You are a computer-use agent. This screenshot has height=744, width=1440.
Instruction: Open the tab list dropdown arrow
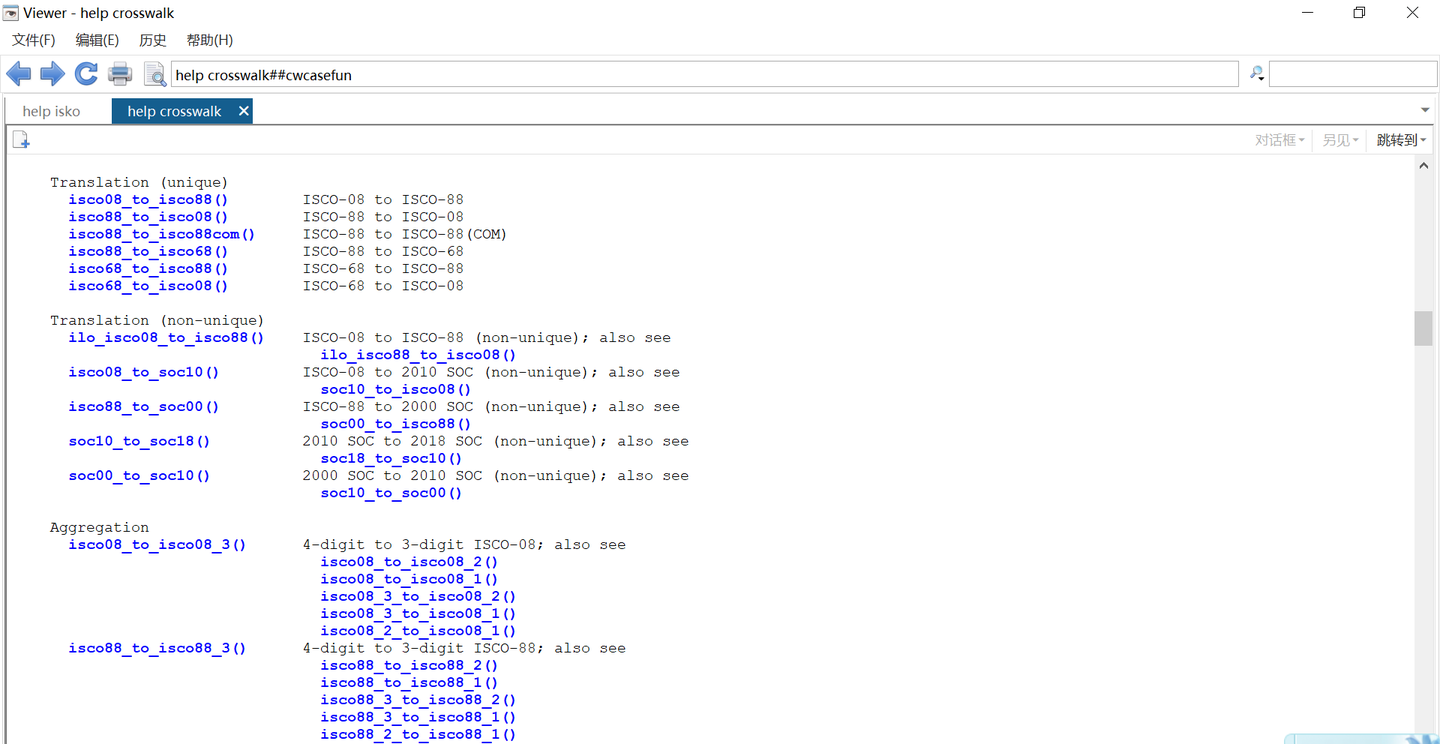click(x=1425, y=110)
